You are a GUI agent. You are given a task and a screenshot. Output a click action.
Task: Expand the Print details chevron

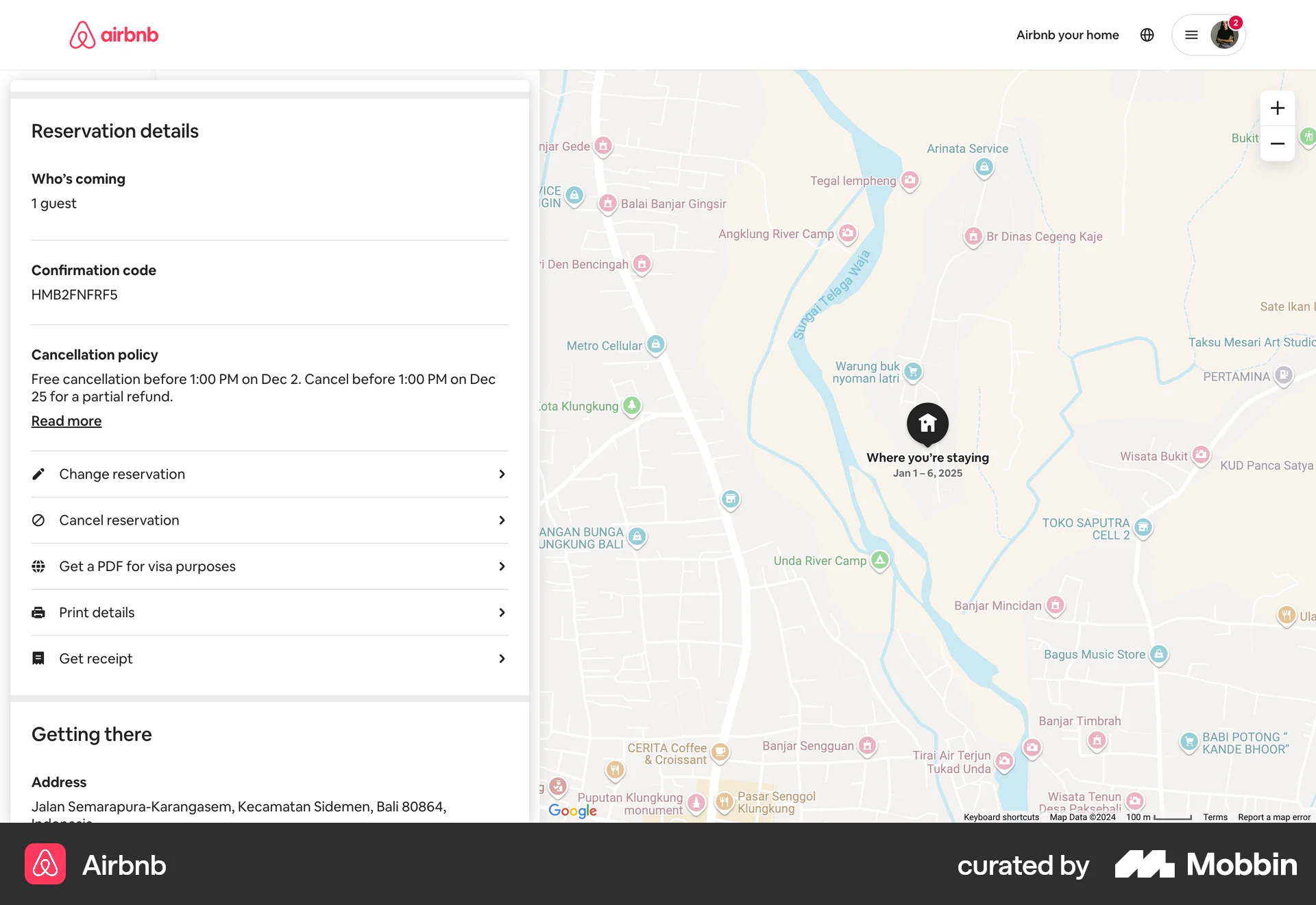tap(502, 612)
